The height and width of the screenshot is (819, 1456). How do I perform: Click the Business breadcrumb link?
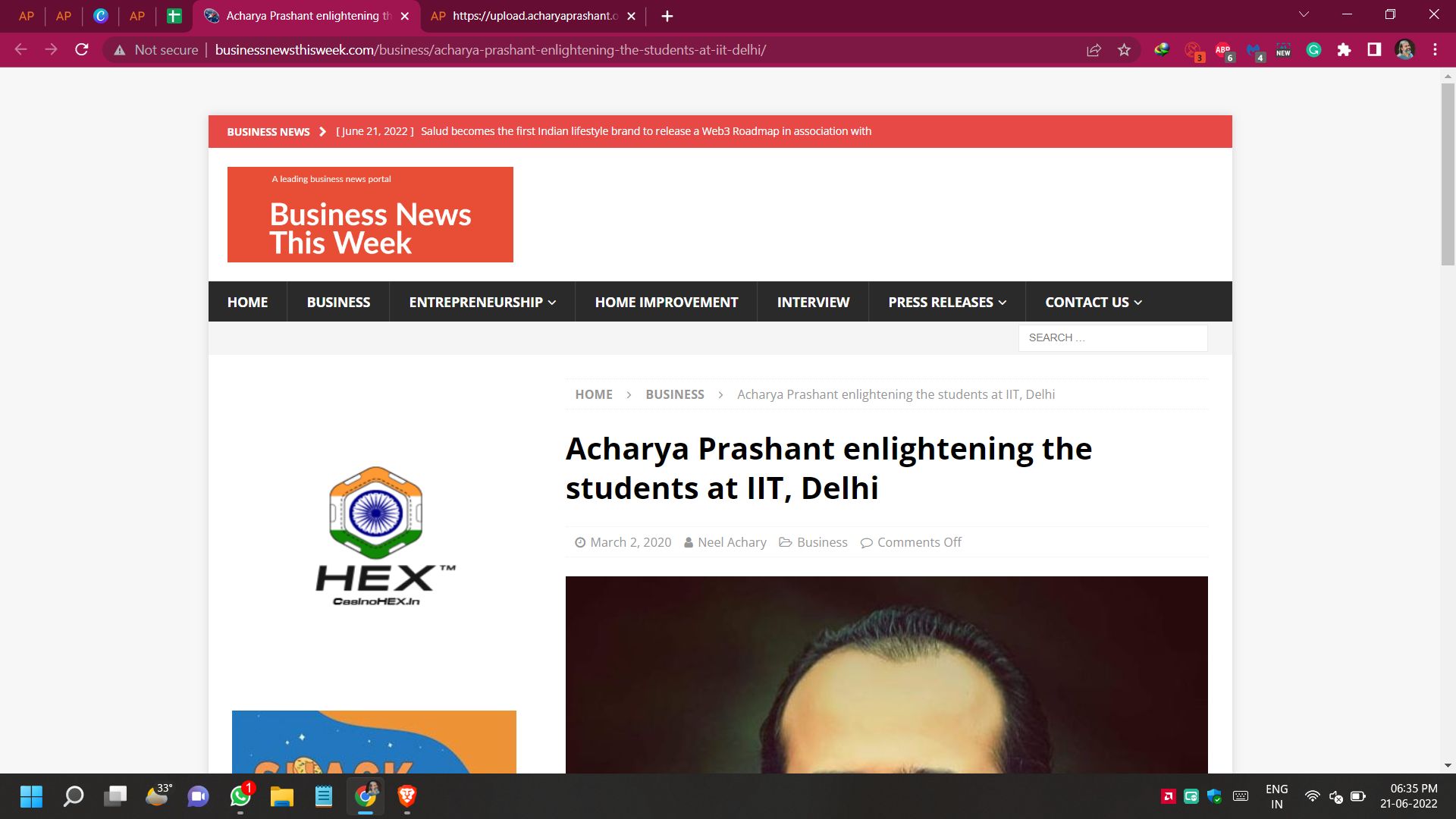tap(675, 394)
